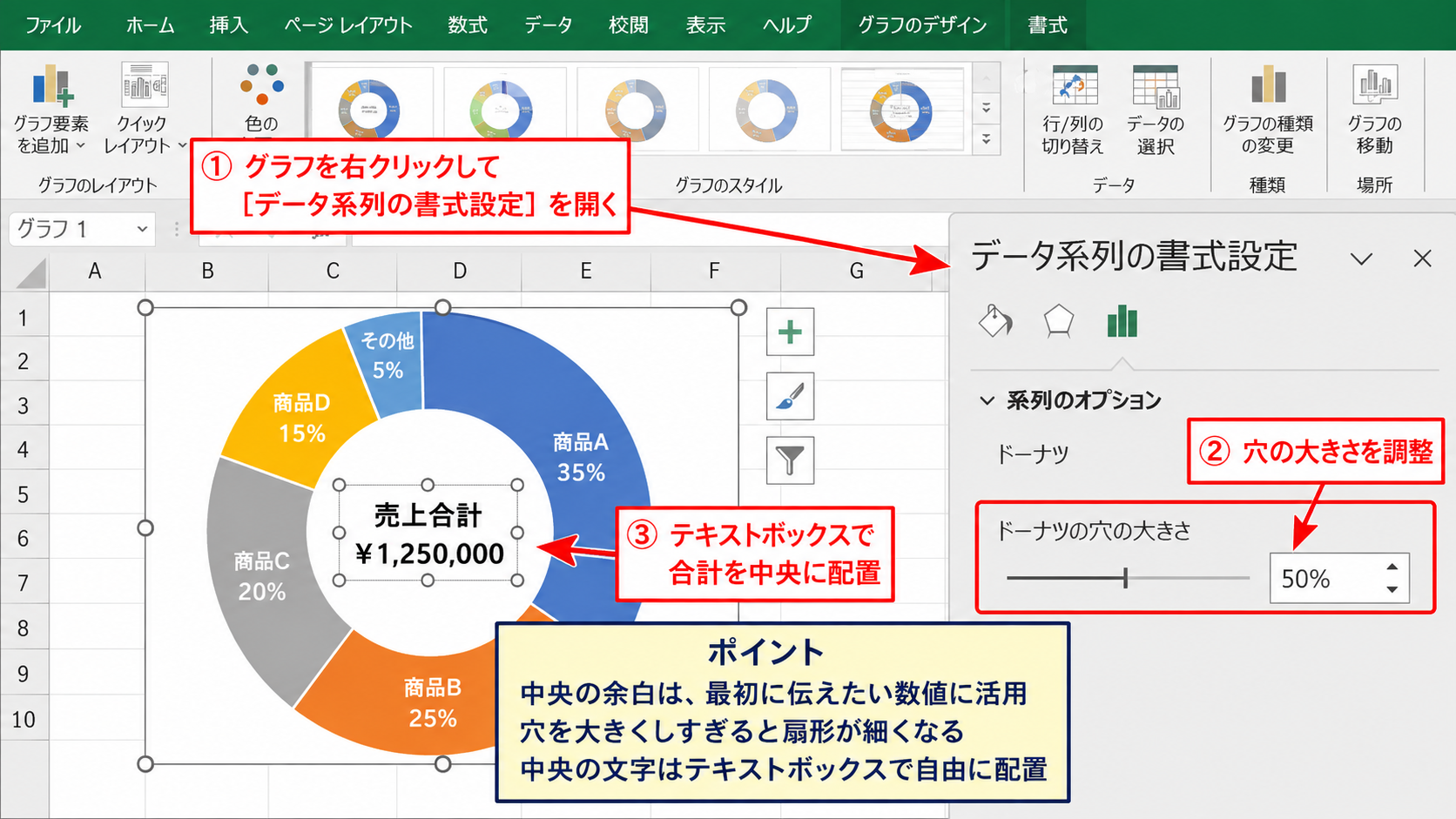Choose the fifth doughnut chart style thumbnail
Viewport: 1456px width, 819px height.
click(x=902, y=110)
